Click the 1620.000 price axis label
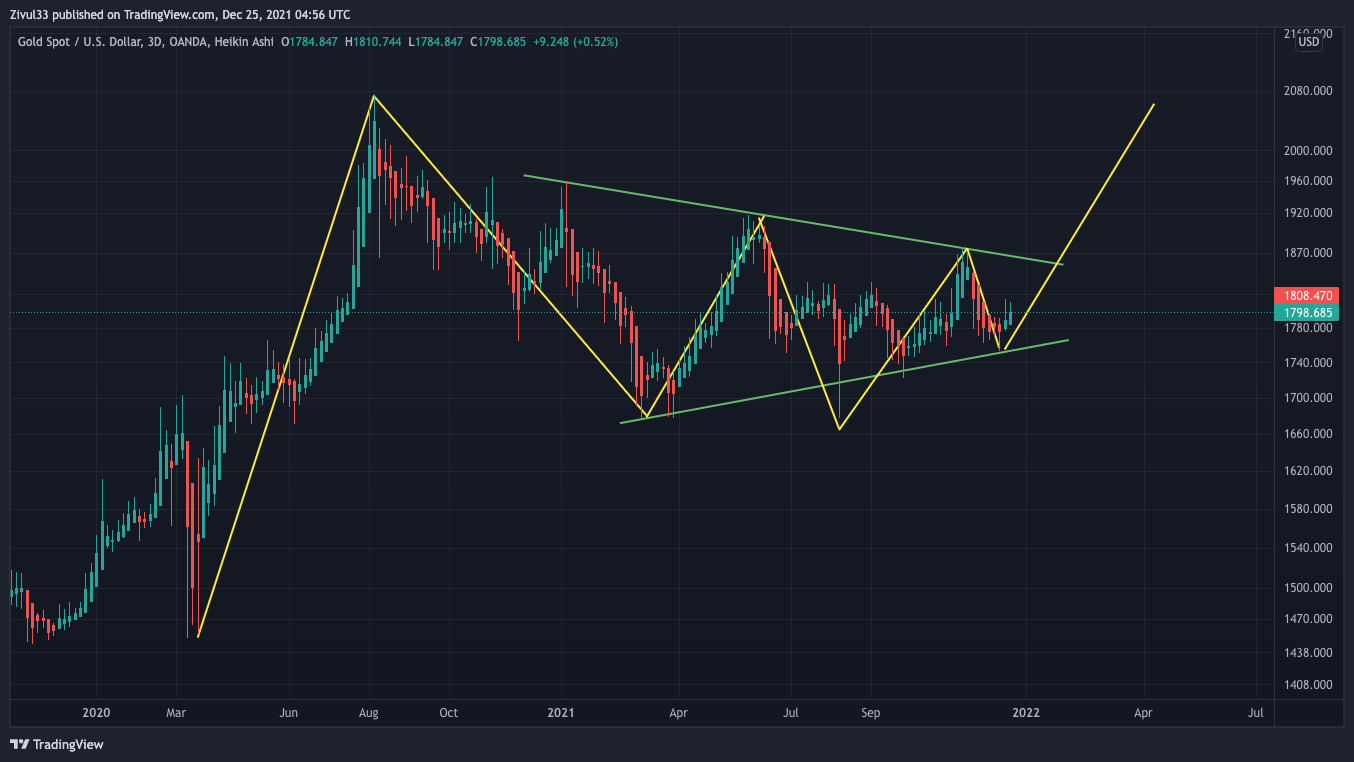This screenshot has width=1354, height=762. (x=1308, y=471)
